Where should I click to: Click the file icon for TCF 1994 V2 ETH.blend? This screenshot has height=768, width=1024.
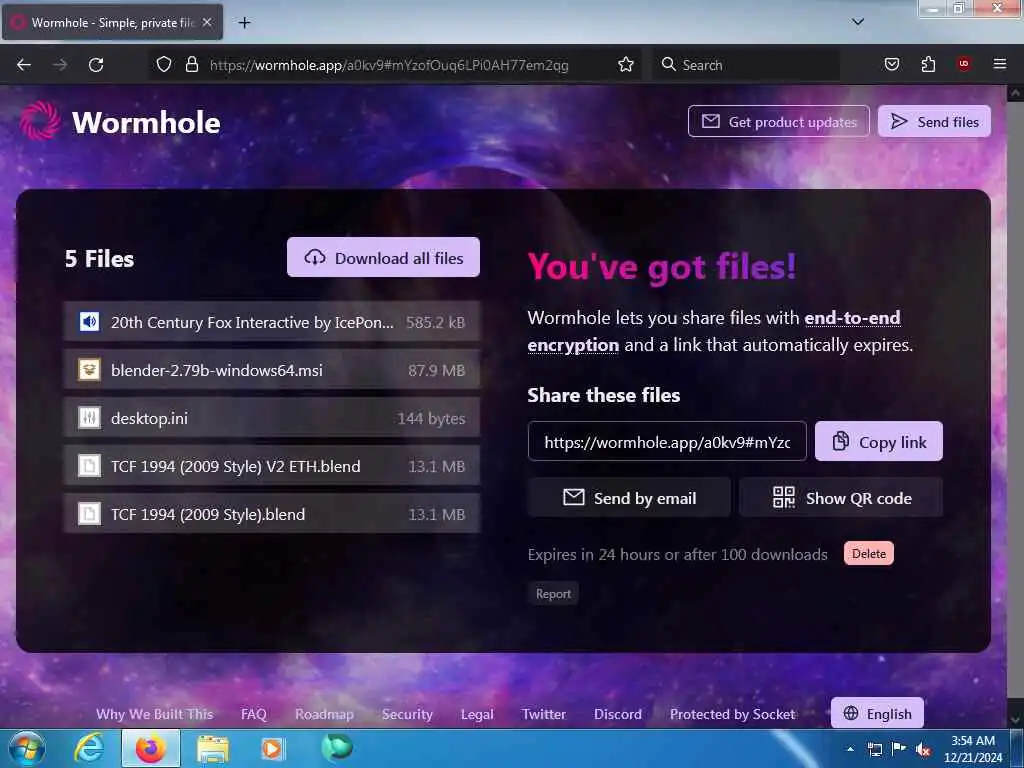click(x=89, y=466)
